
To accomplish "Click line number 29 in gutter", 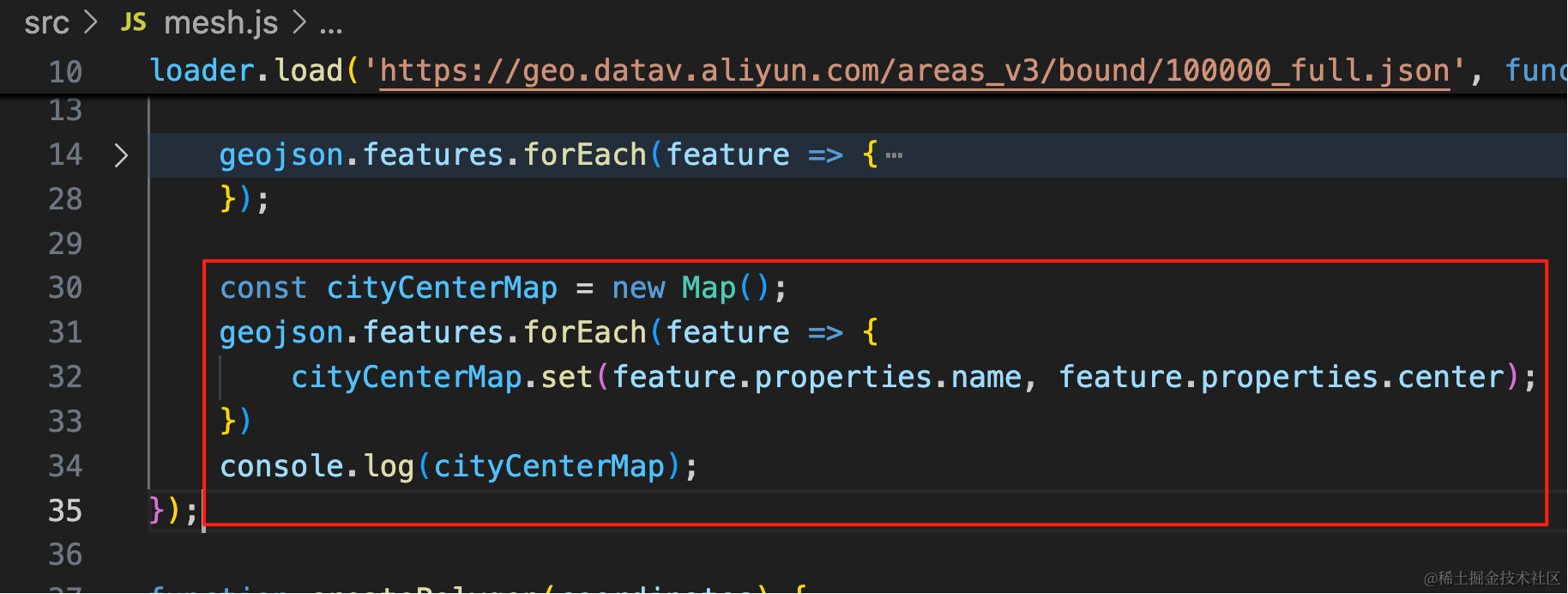I will (65, 244).
